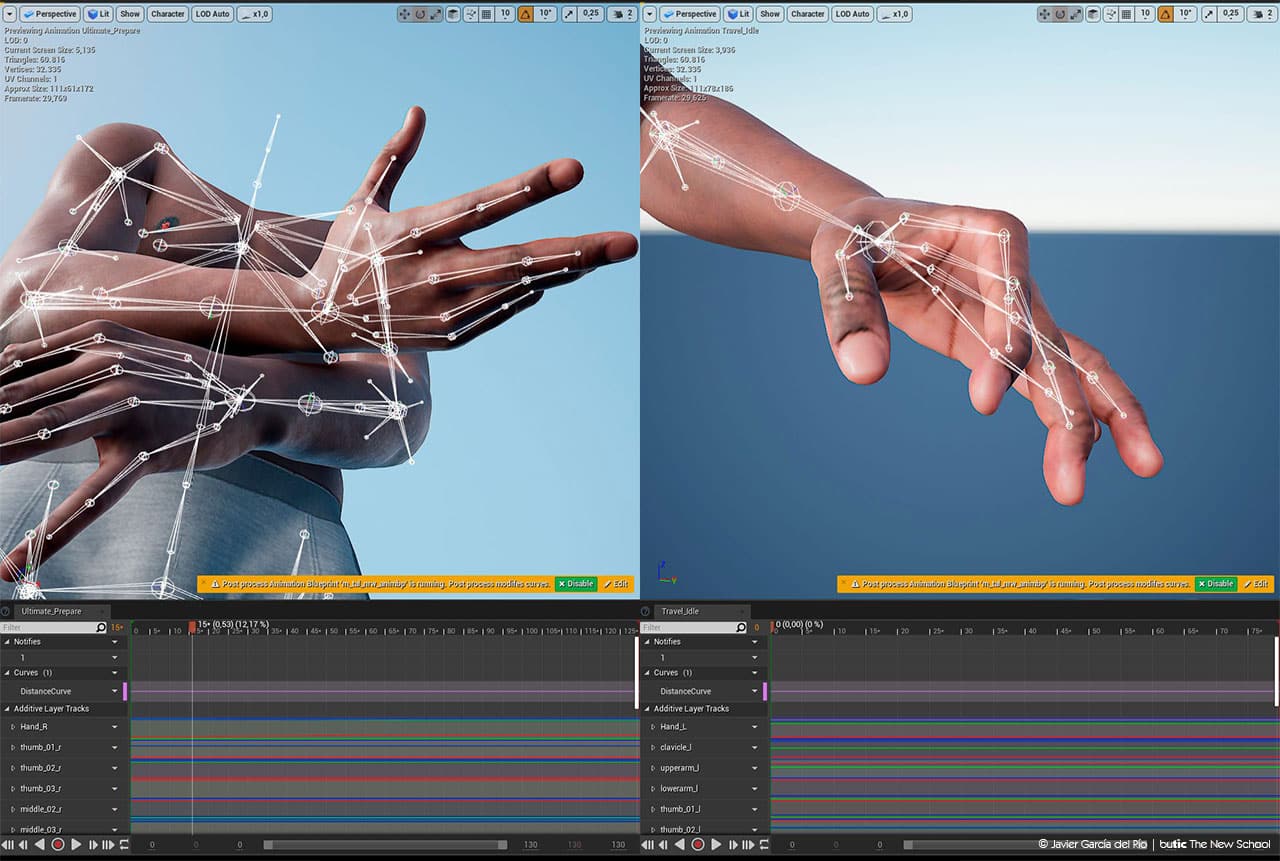Open Lit view mode menu in right viewport

point(738,14)
